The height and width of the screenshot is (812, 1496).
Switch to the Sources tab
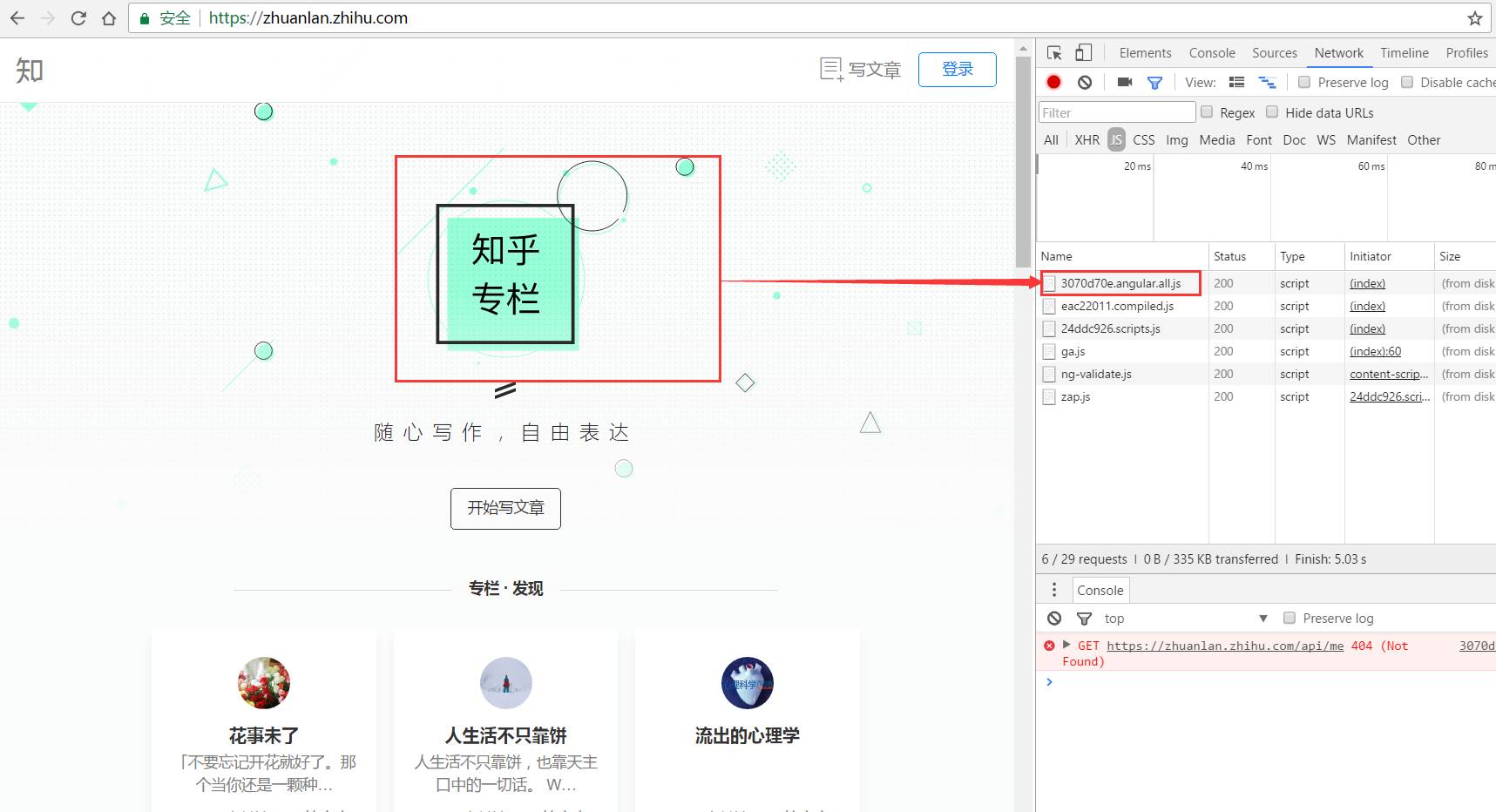1275,53
